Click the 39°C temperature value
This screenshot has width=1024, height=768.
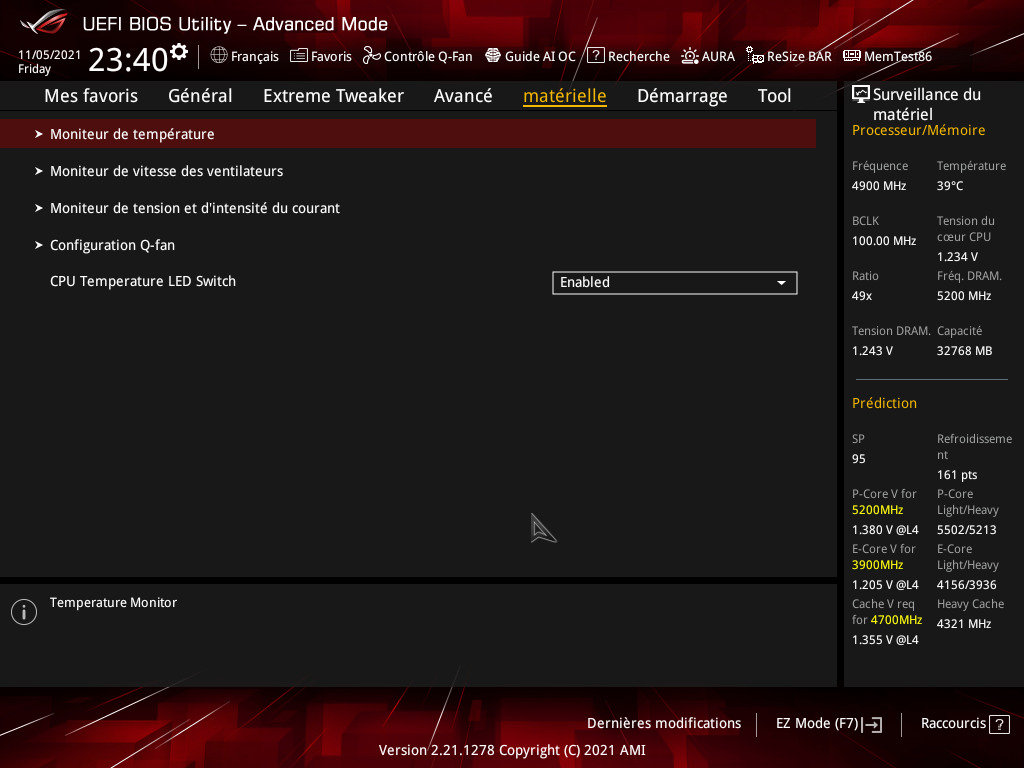[950, 186]
